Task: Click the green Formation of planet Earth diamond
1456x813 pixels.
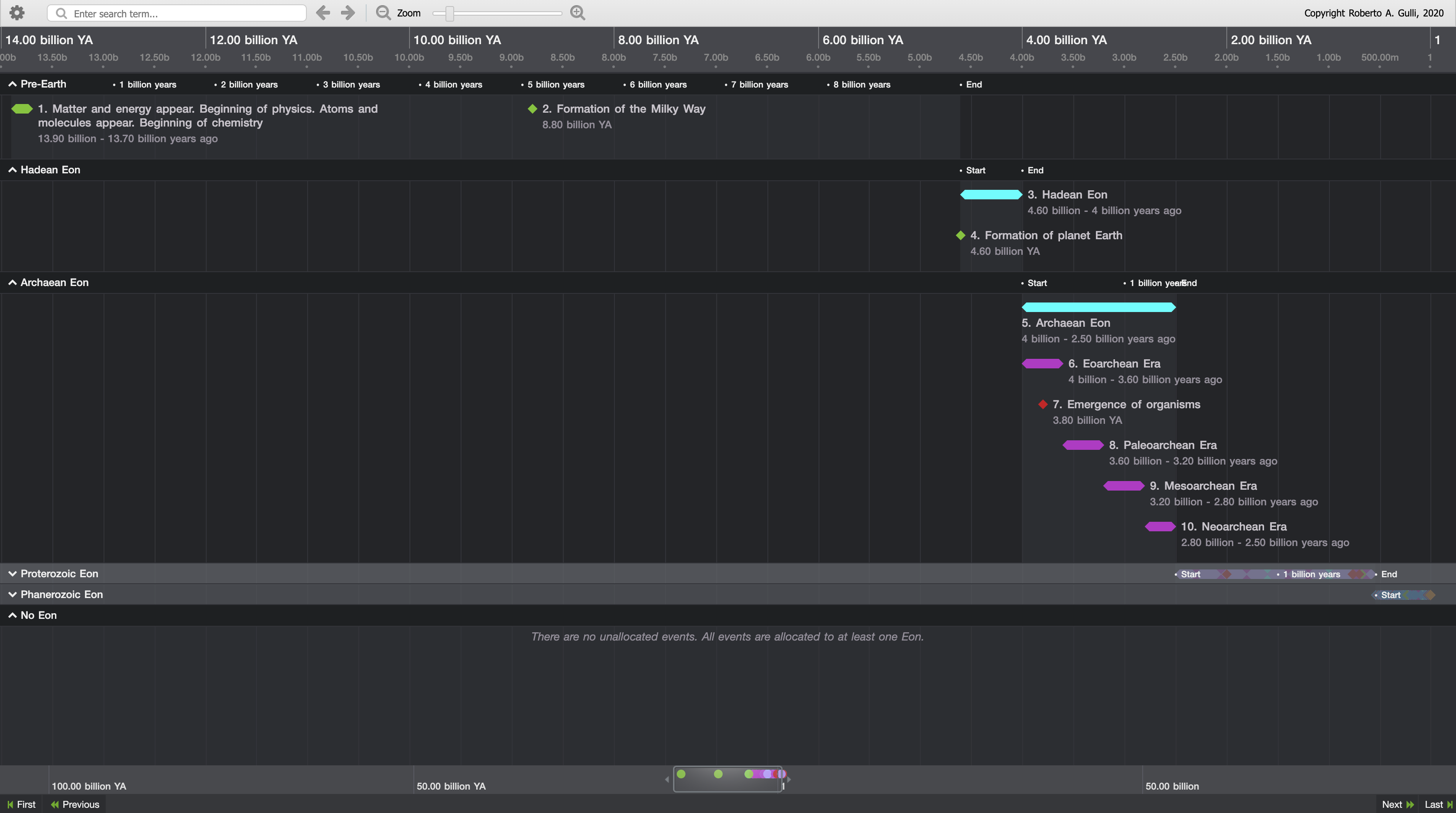Action: [960, 235]
